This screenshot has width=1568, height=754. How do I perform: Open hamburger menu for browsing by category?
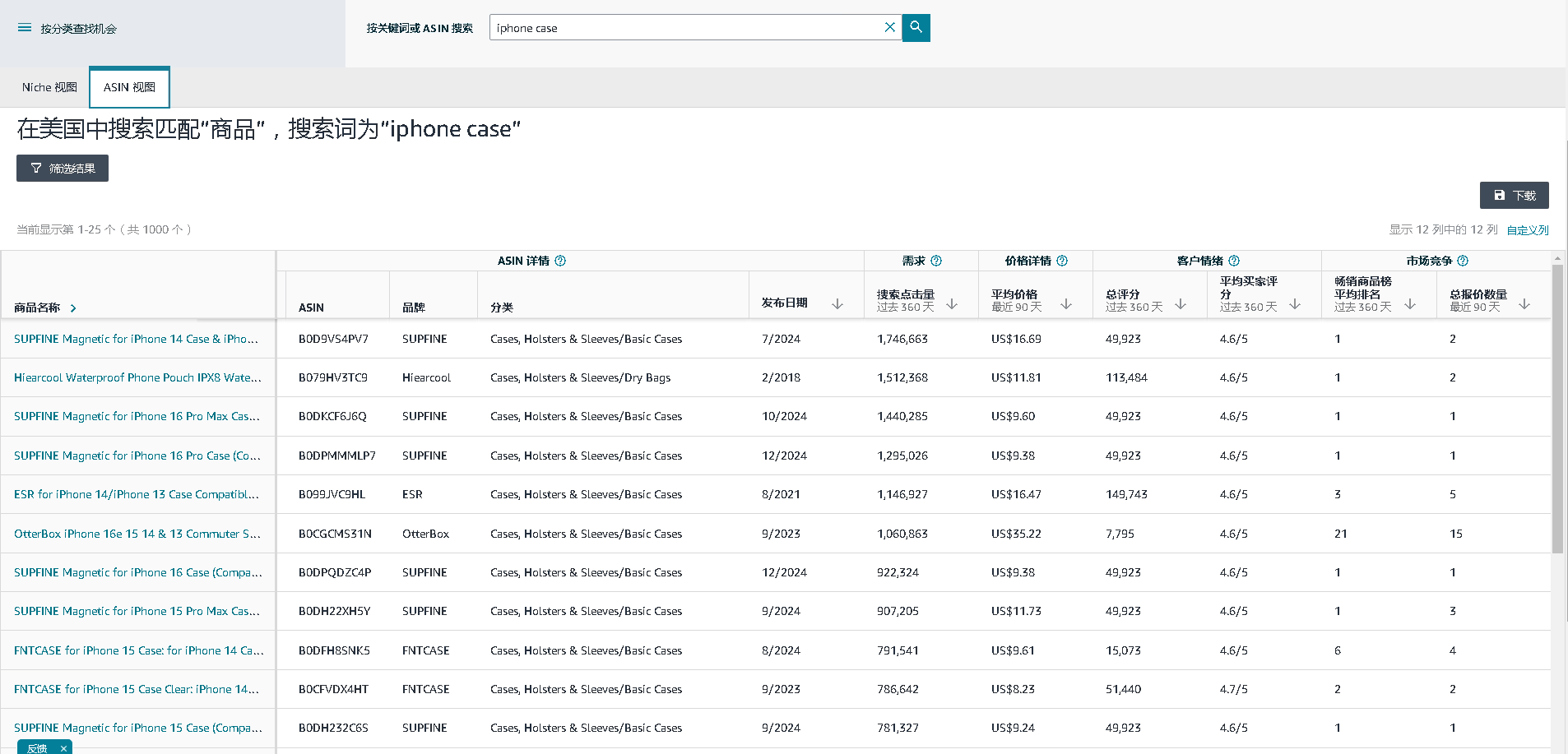pyautogui.click(x=25, y=28)
